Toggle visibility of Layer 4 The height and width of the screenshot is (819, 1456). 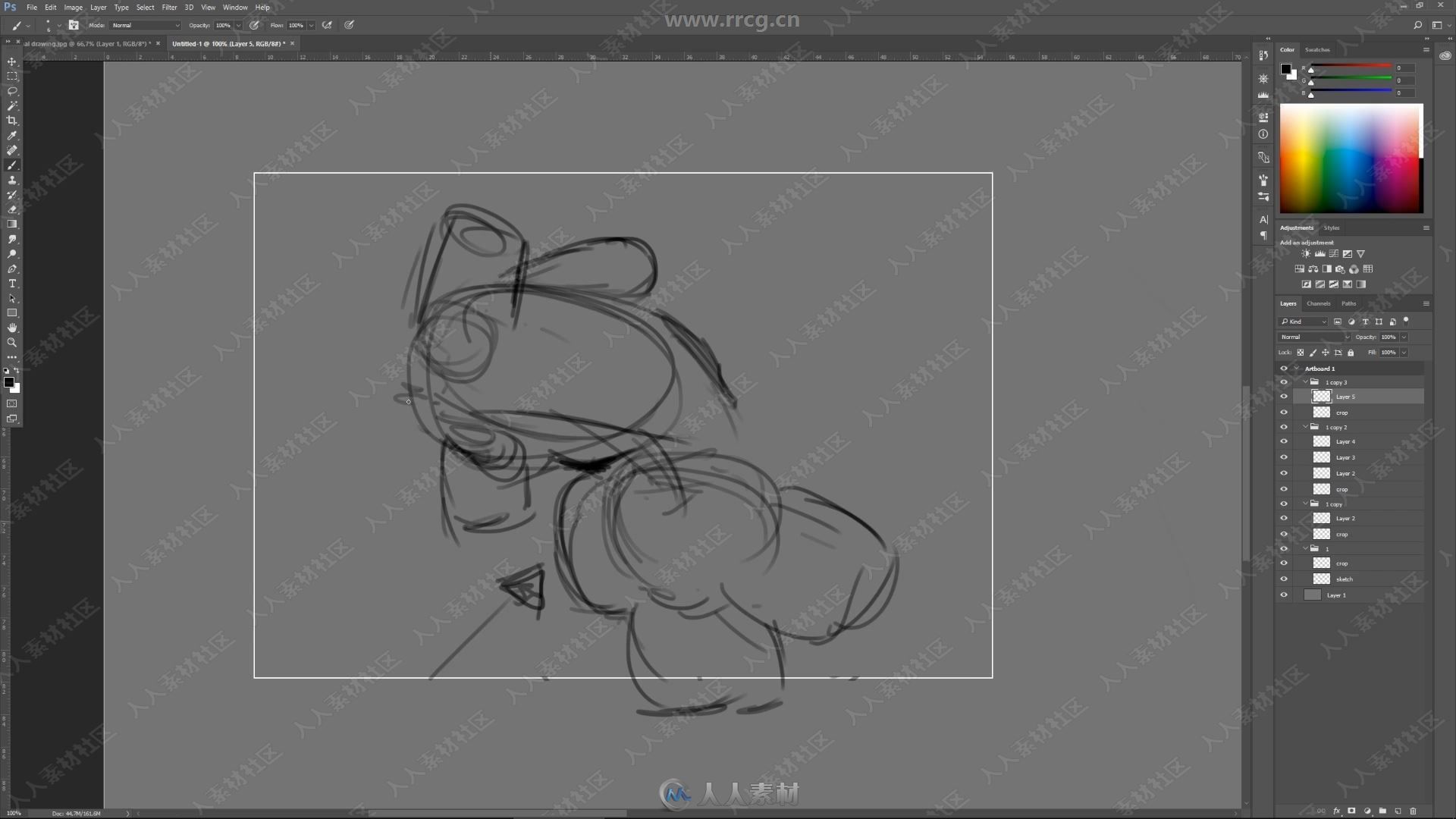tap(1284, 441)
